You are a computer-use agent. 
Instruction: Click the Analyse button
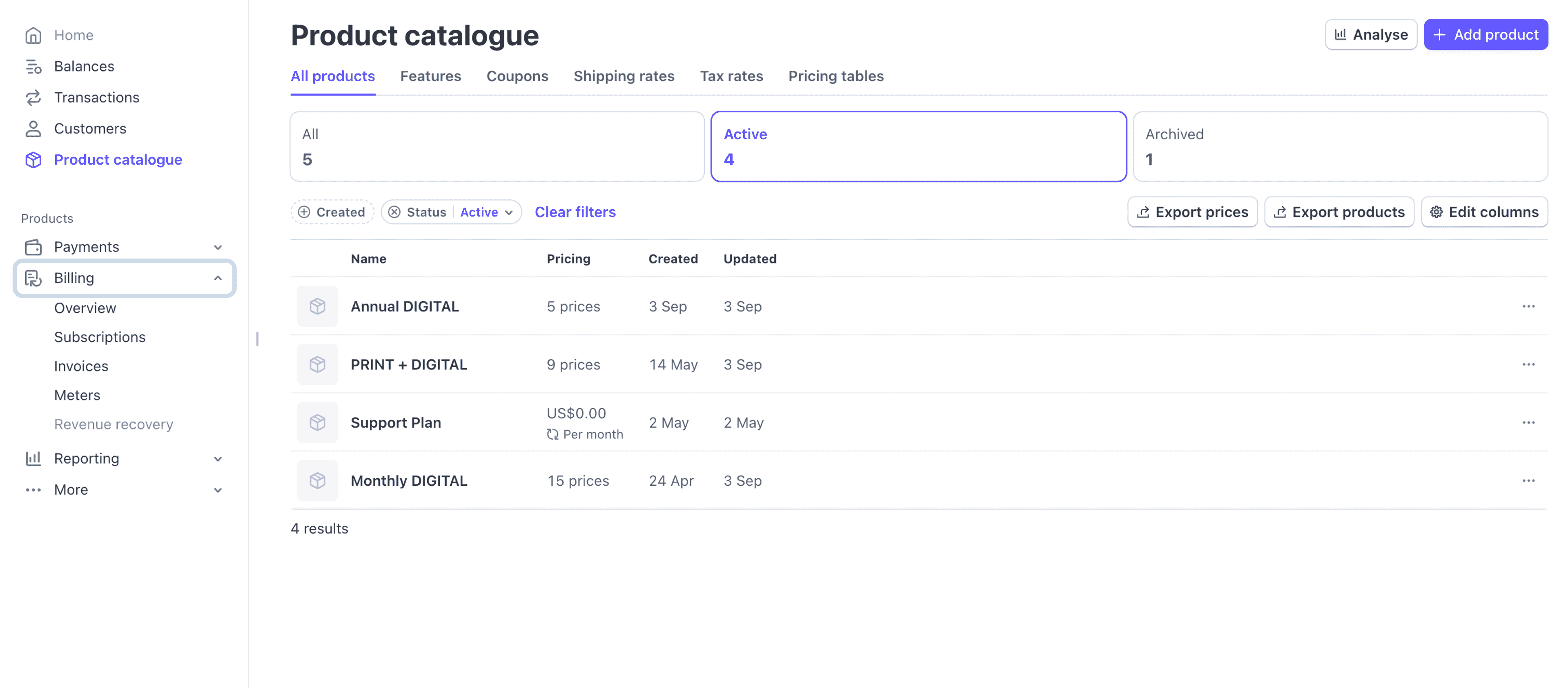pyautogui.click(x=1371, y=35)
